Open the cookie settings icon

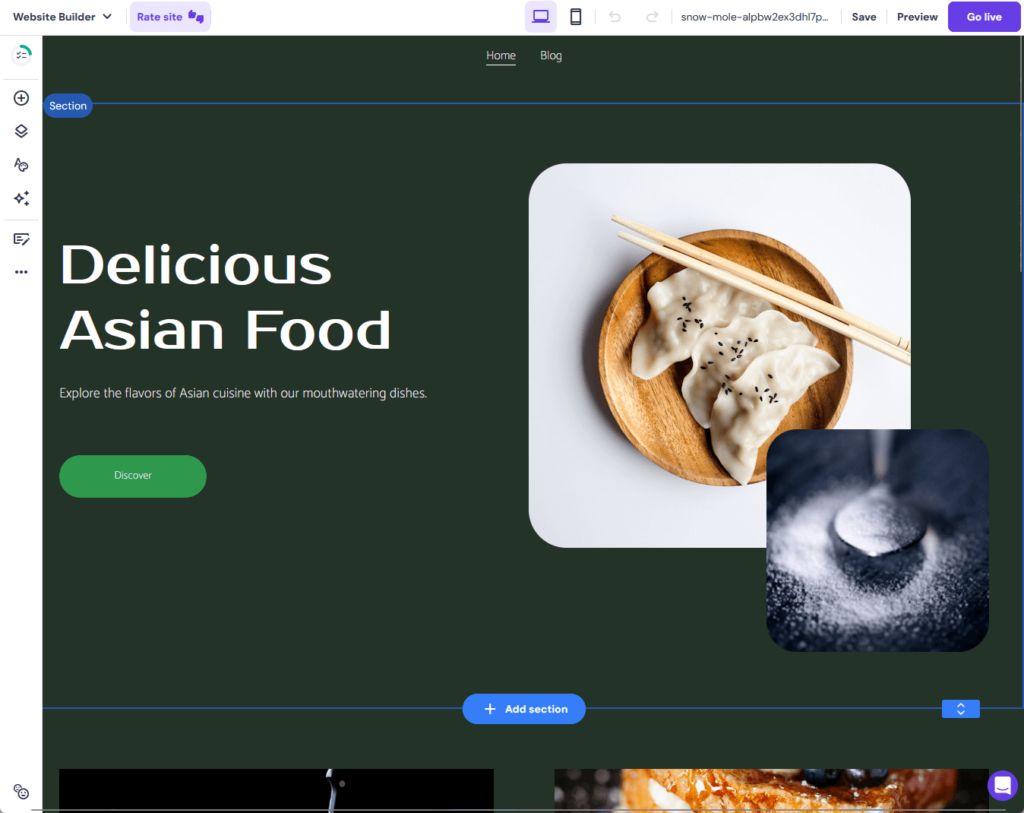(x=22, y=791)
